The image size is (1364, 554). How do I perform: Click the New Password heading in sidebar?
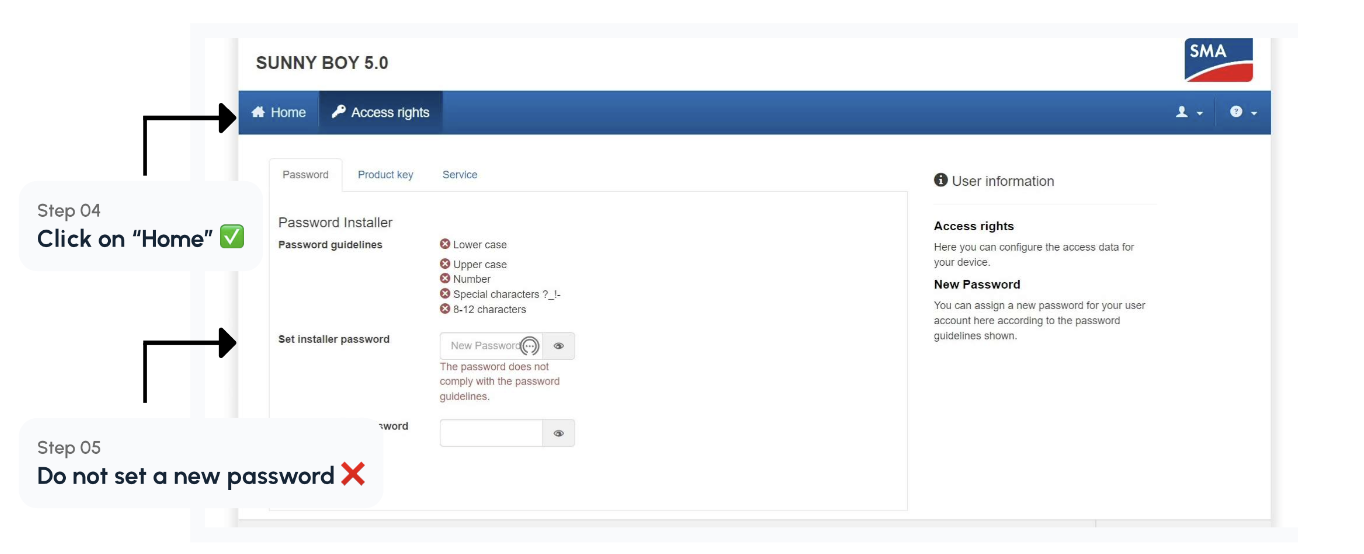(x=977, y=284)
